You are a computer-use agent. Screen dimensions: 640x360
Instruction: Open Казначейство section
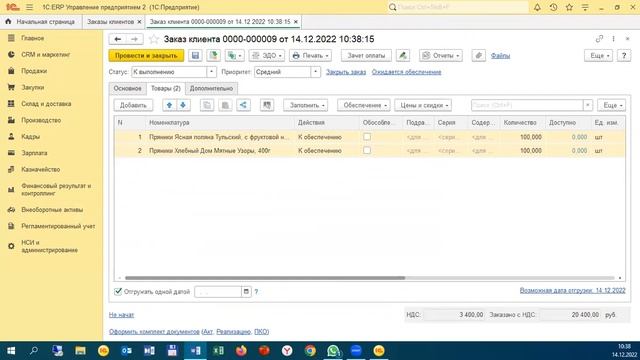(40, 169)
